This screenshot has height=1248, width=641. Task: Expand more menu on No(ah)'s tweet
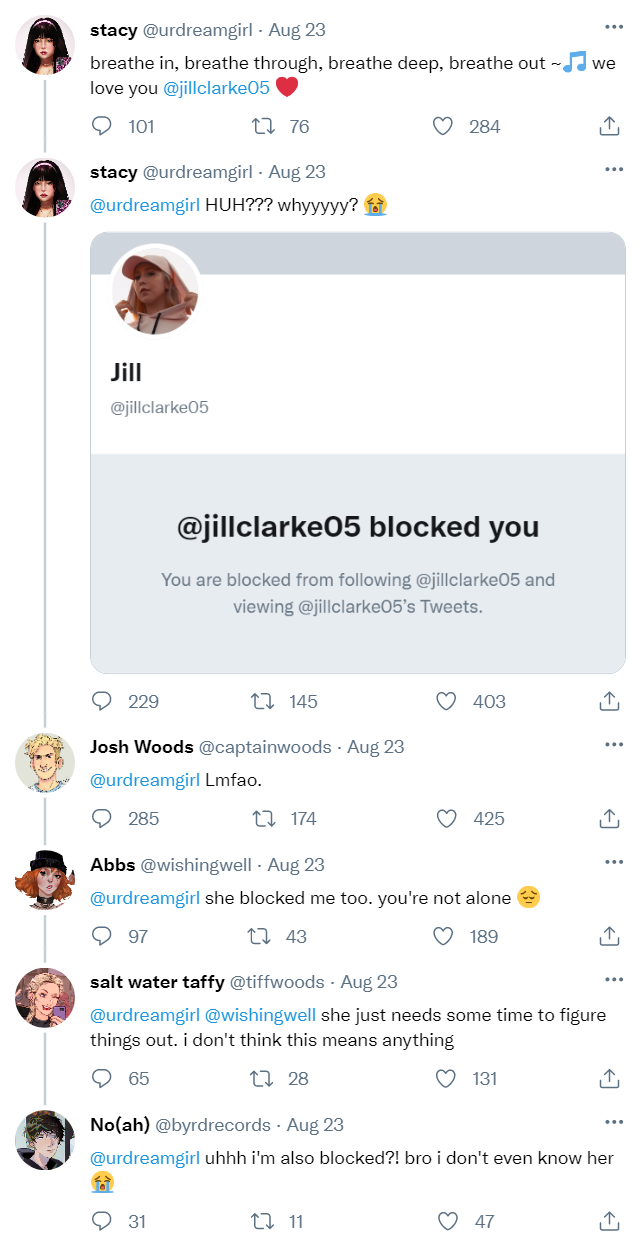pyautogui.click(x=614, y=1122)
